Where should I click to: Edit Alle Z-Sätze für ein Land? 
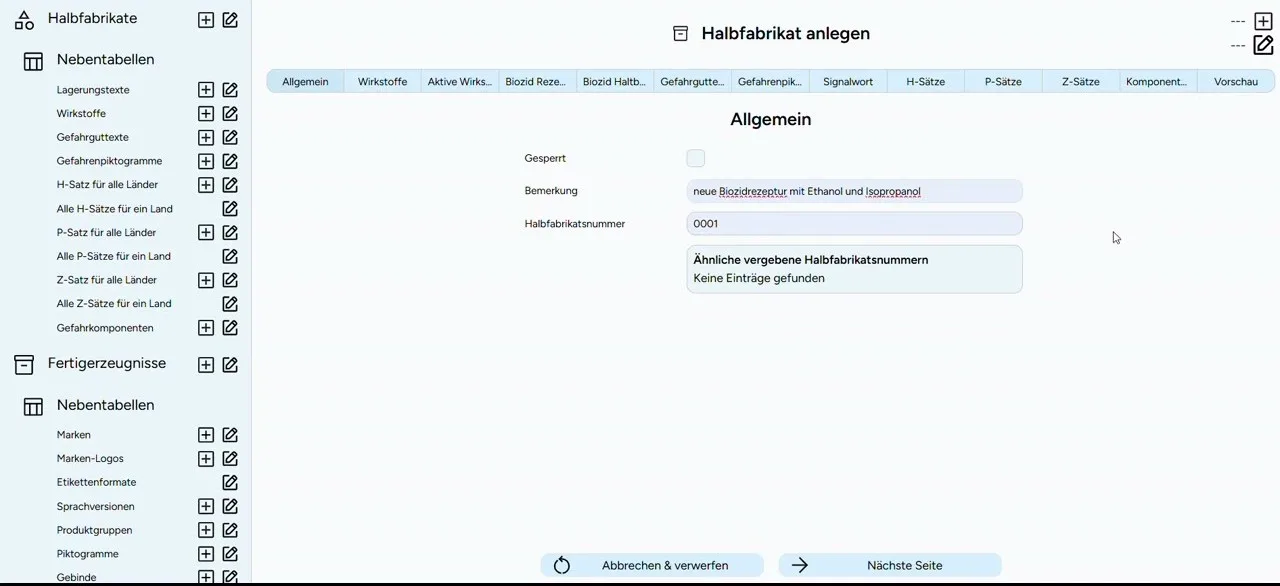pos(230,304)
